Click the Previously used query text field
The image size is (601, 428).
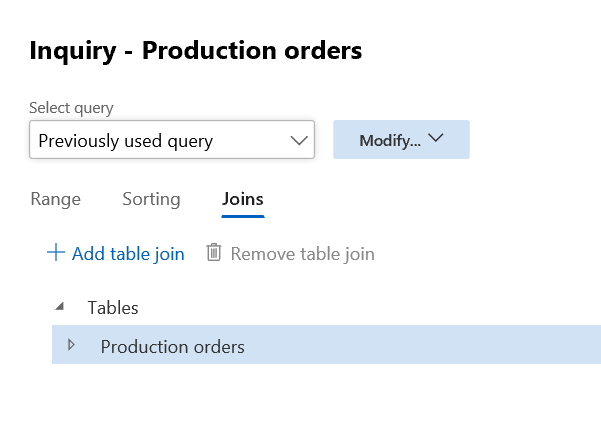(x=150, y=141)
